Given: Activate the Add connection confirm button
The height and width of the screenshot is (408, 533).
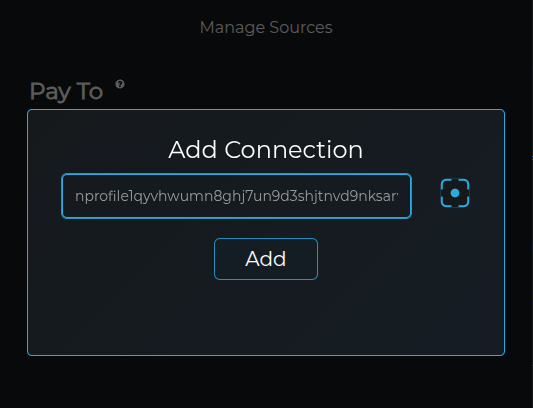Looking at the screenshot, I should [266, 259].
